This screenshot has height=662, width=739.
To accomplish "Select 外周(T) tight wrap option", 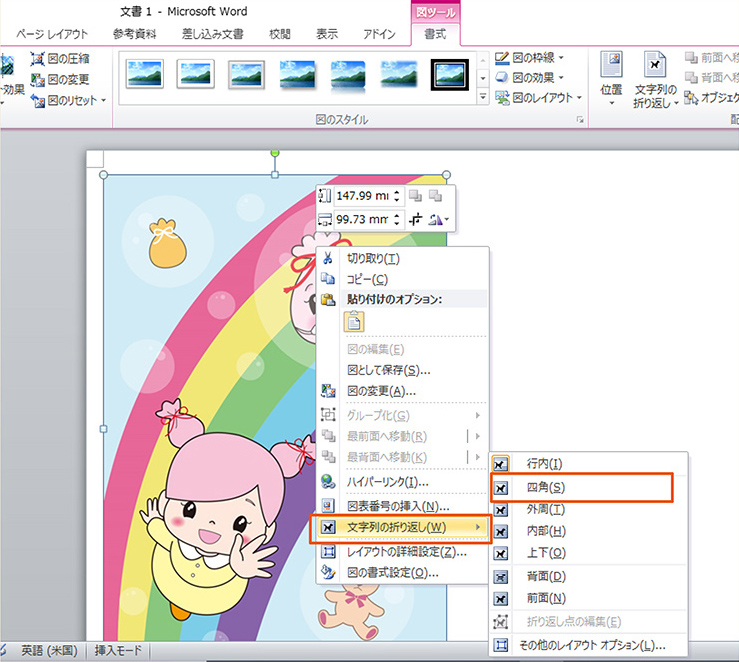I will [x=588, y=509].
